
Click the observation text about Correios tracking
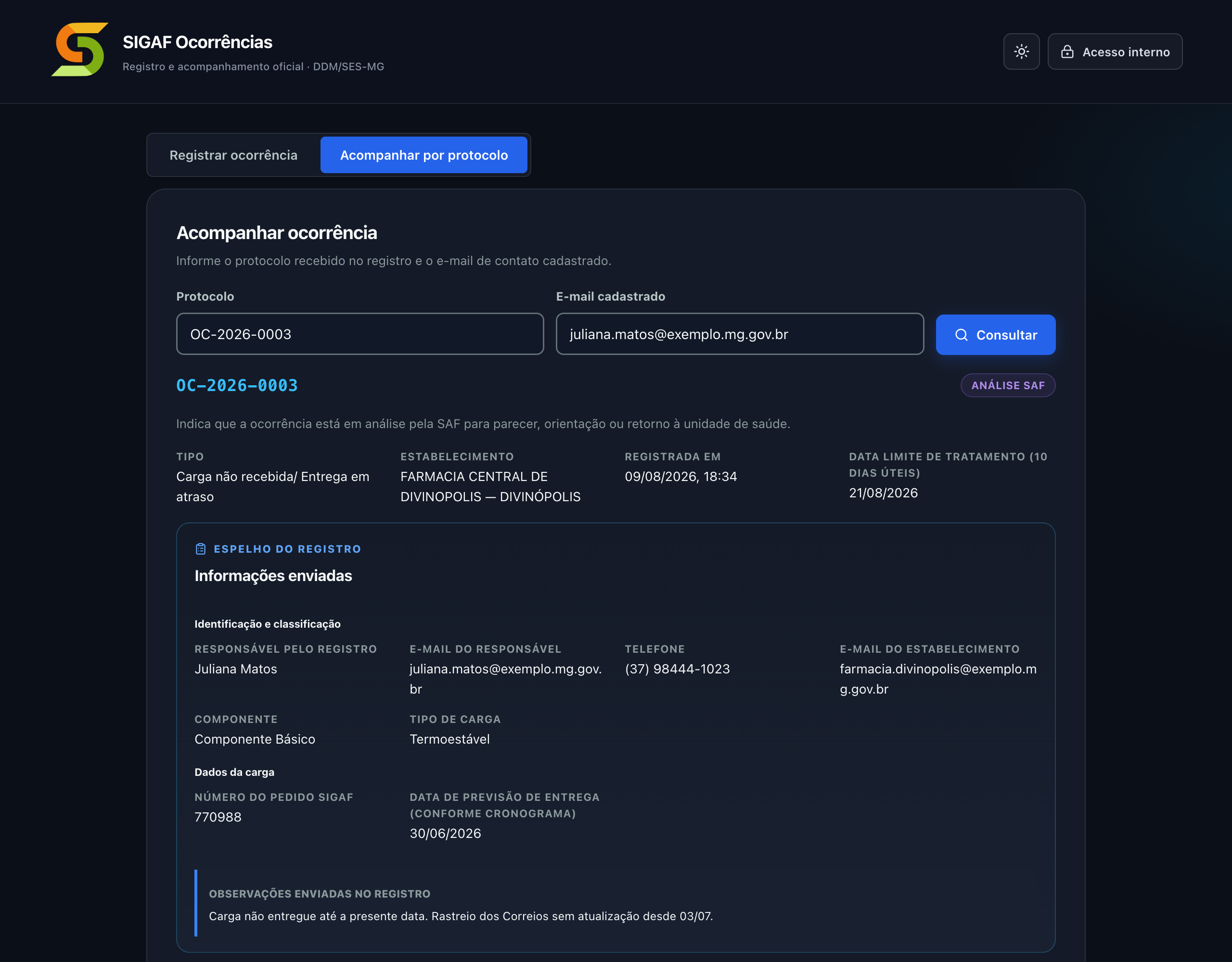tap(461, 916)
